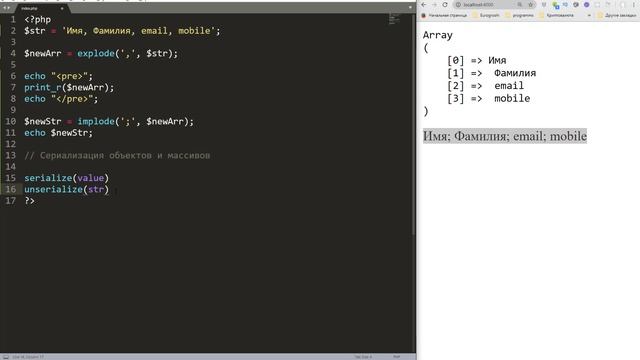Go forward in the browser window
This screenshot has height=360, width=640.
pyautogui.click(x=434, y=5)
